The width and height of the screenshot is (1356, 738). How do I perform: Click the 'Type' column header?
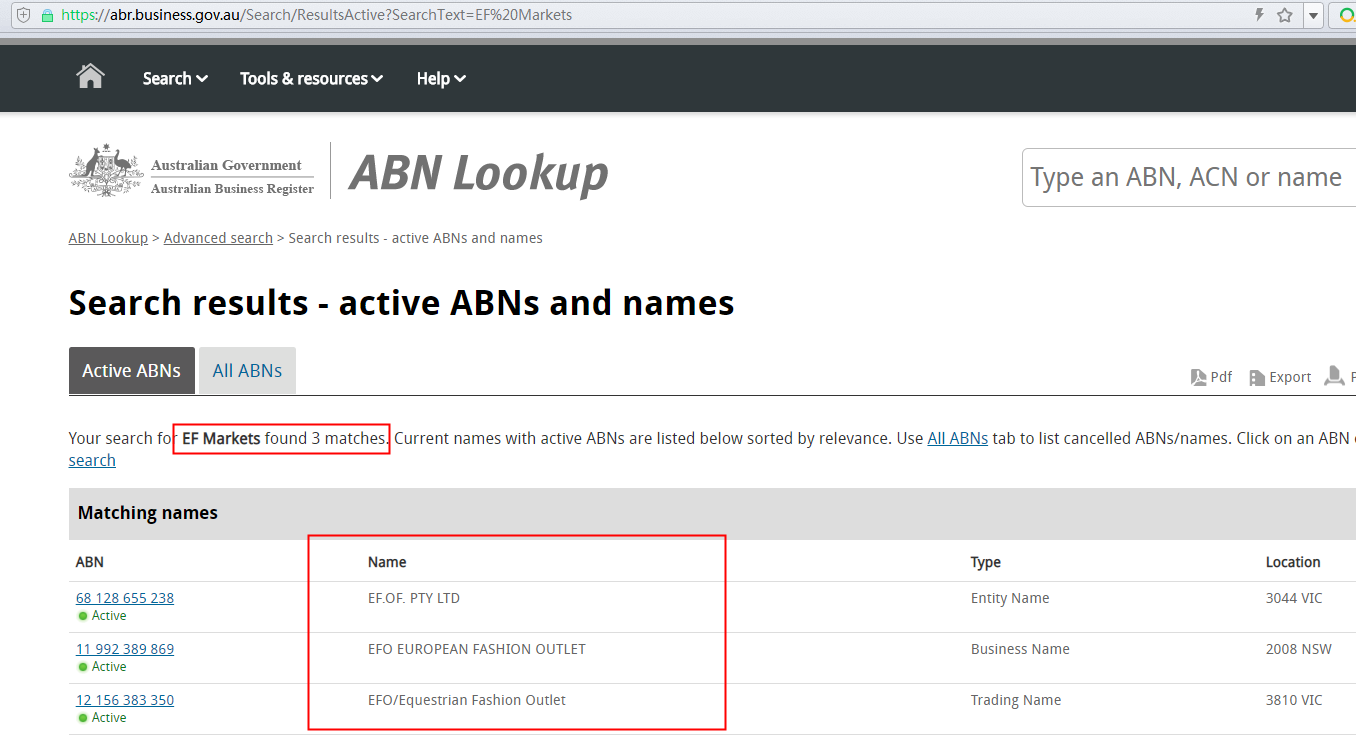[x=986, y=562]
